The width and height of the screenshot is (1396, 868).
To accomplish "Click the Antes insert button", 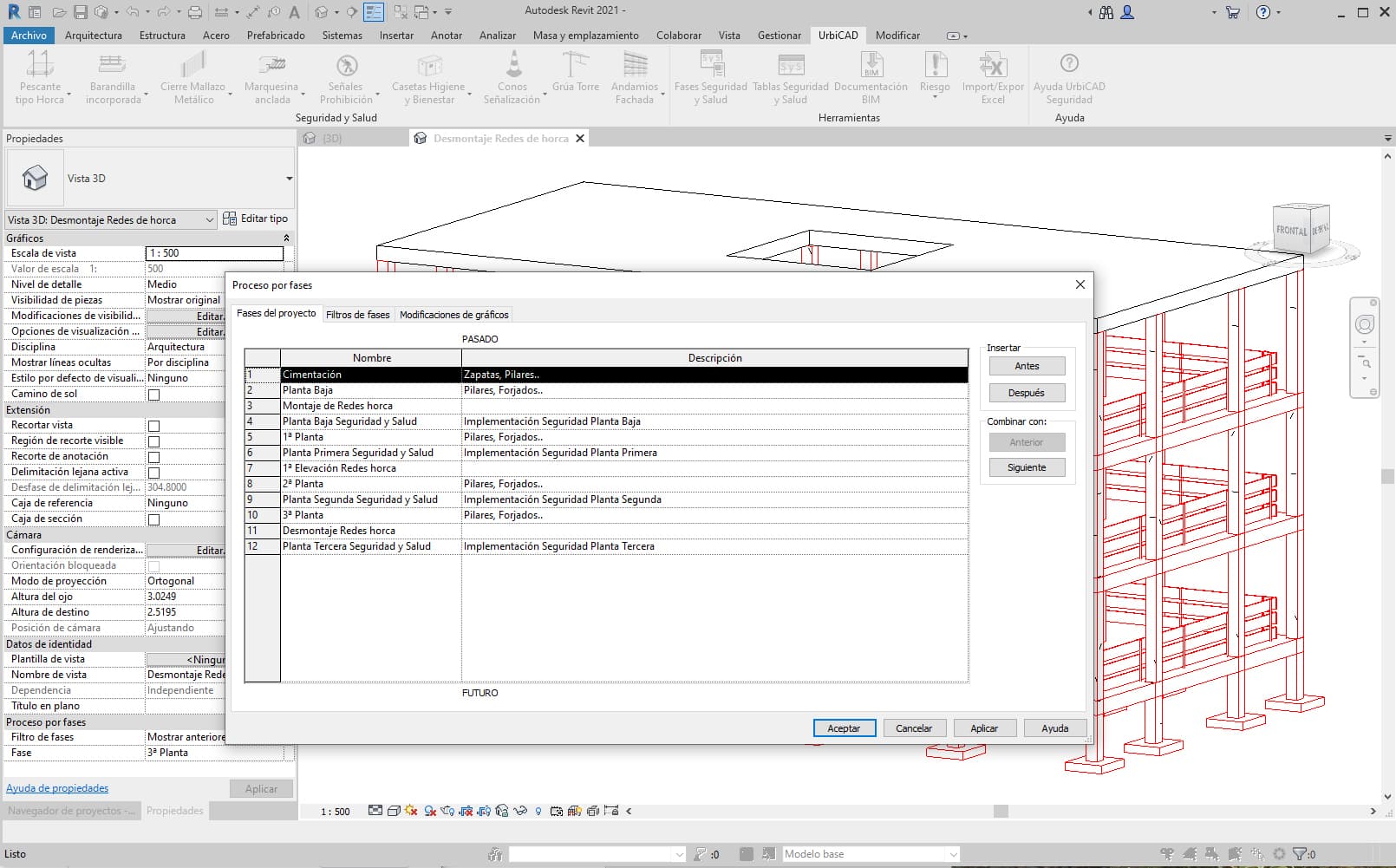I will 1027,366.
